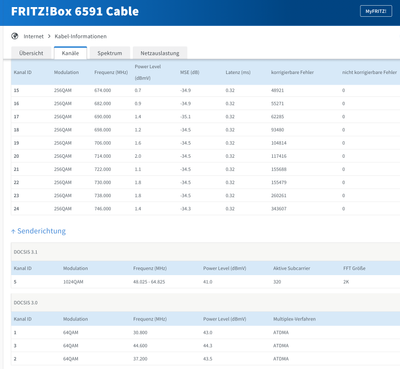400x369 pixels.
Task: Click error count 104814 in channel 19
Action: click(279, 143)
